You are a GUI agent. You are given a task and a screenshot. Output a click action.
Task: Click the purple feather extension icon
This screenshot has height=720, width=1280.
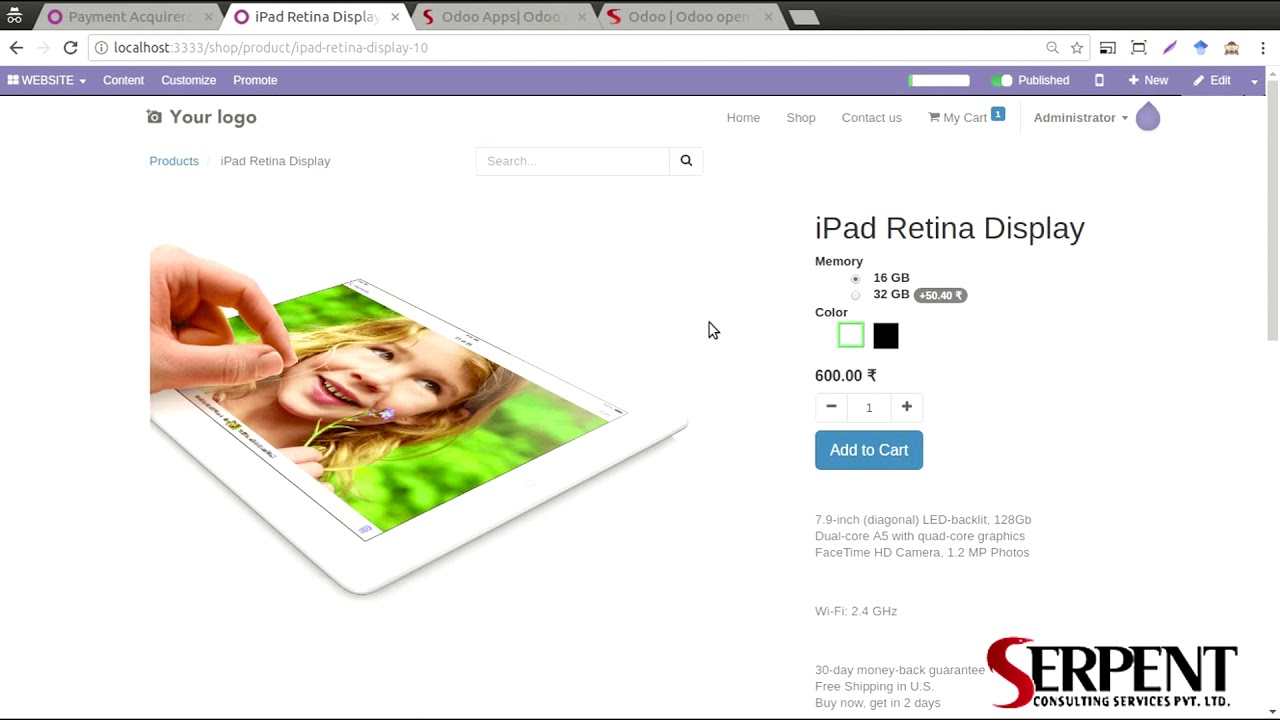pos(1170,47)
